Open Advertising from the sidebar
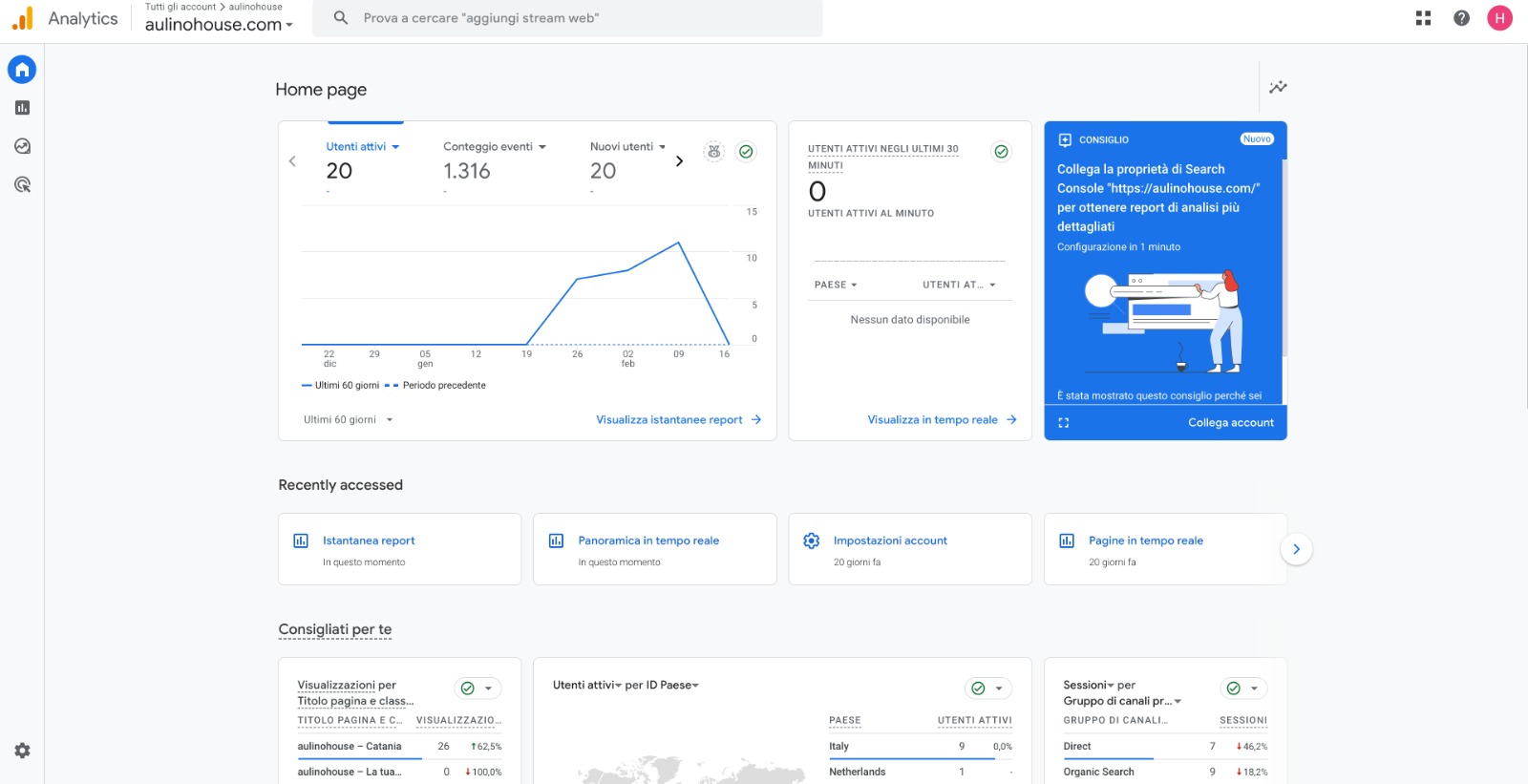The height and width of the screenshot is (784, 1528). [x=22, y=184]
